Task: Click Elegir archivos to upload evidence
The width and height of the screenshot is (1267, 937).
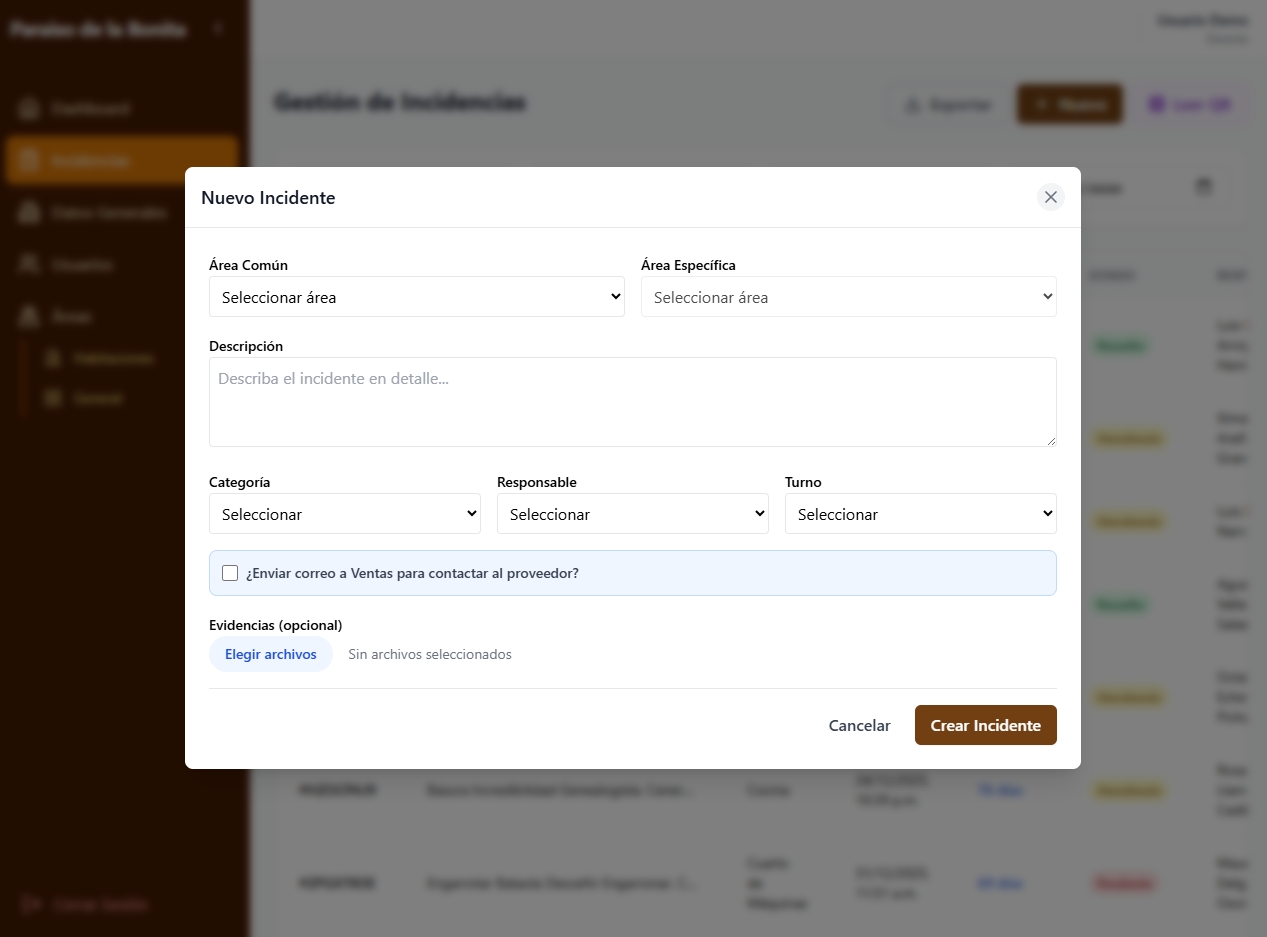Action: (x=271, y=654)
